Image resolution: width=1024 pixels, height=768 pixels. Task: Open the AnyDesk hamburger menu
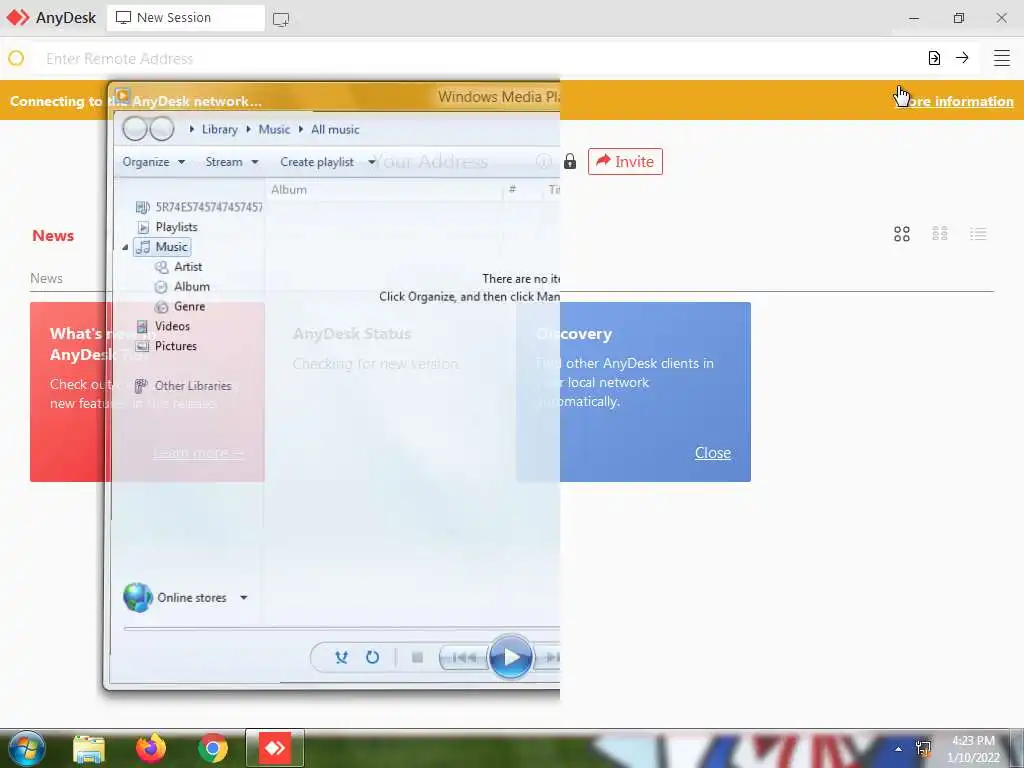(x=1002, y=58)
